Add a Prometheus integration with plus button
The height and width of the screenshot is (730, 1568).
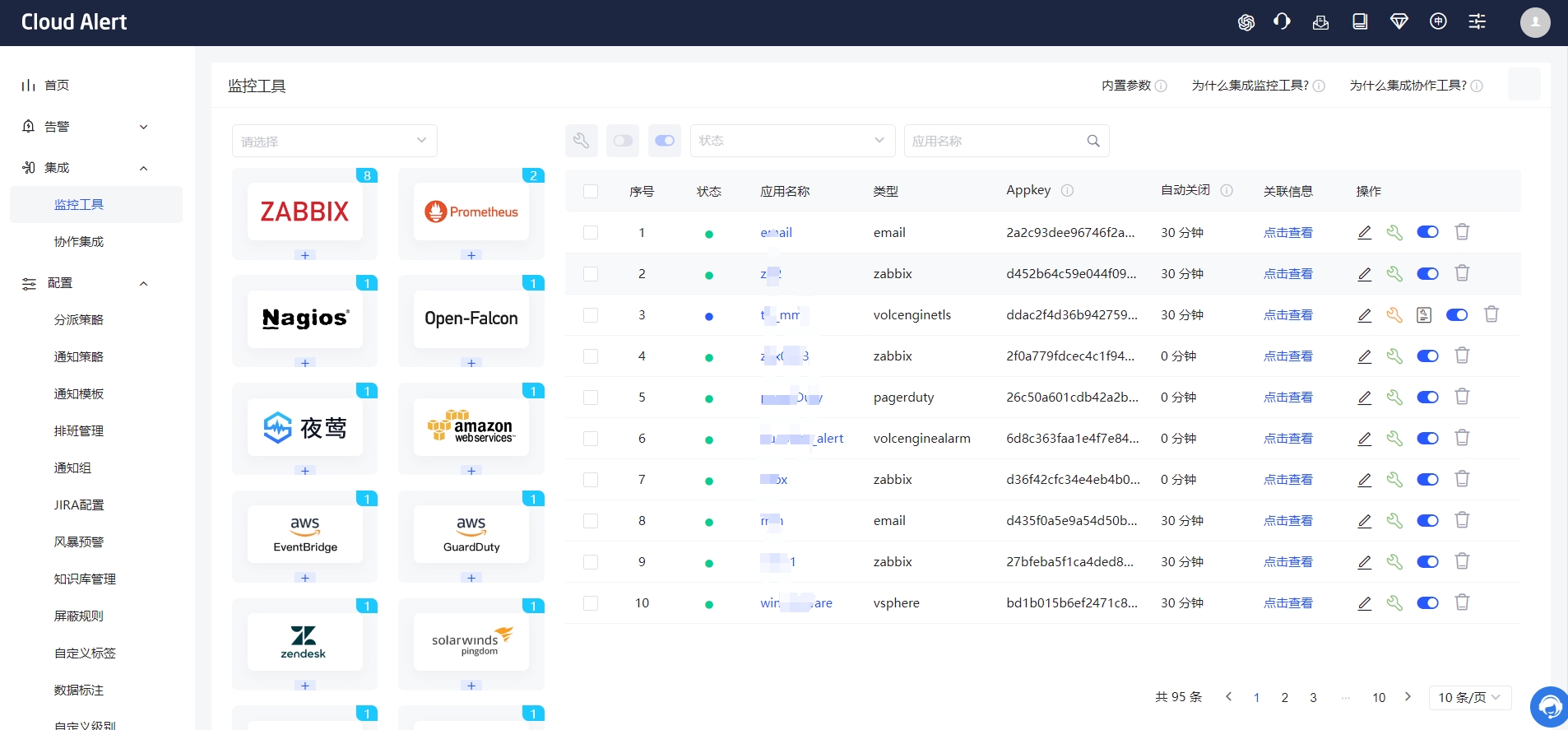click(471, 255)
